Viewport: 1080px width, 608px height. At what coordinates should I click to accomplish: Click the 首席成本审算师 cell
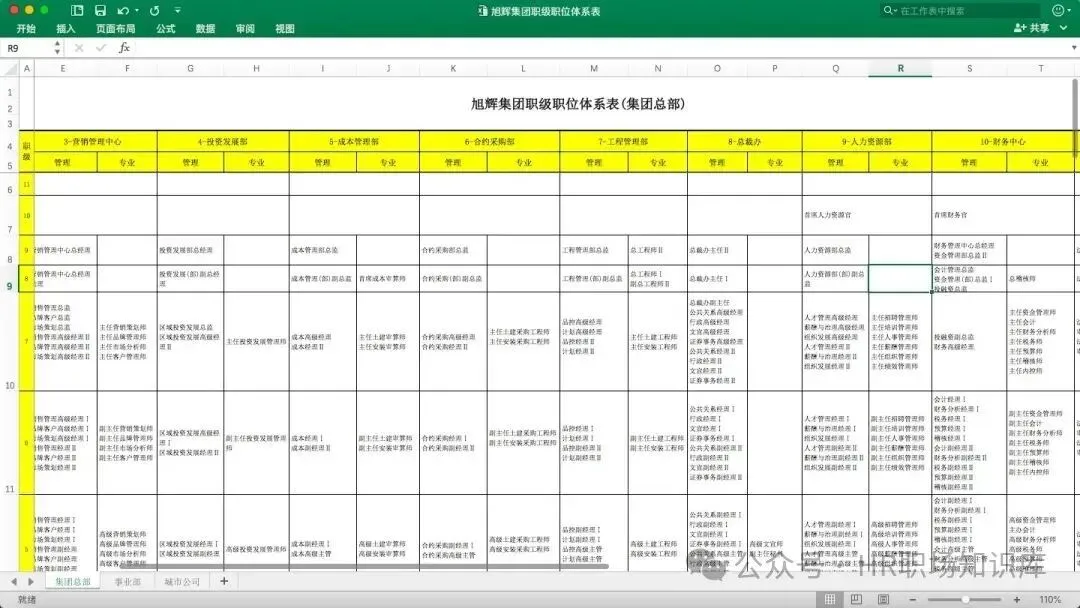point(388,279)
